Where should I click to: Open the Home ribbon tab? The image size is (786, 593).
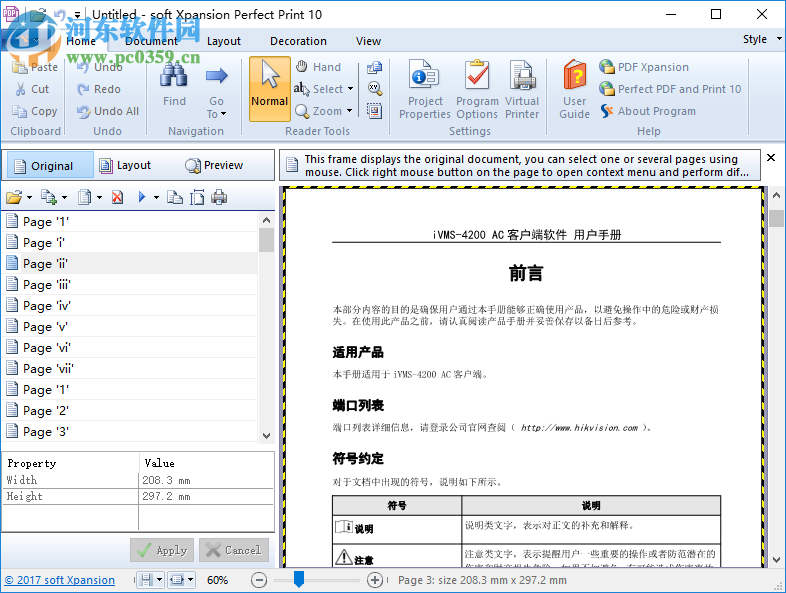pyautogui.click(x=81, y=41)
